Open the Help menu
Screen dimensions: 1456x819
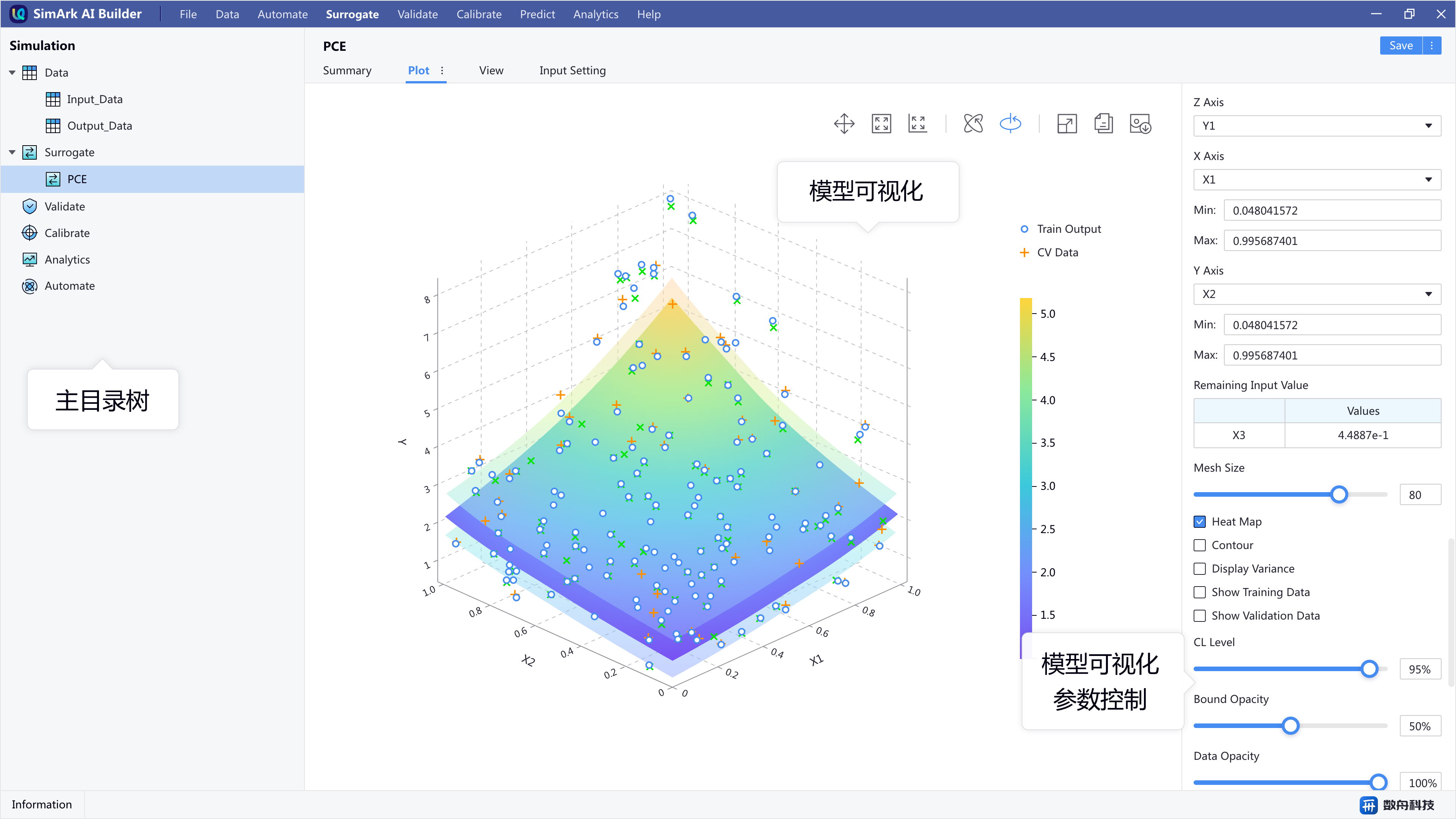pyautogui.click(x=649, y=14)
